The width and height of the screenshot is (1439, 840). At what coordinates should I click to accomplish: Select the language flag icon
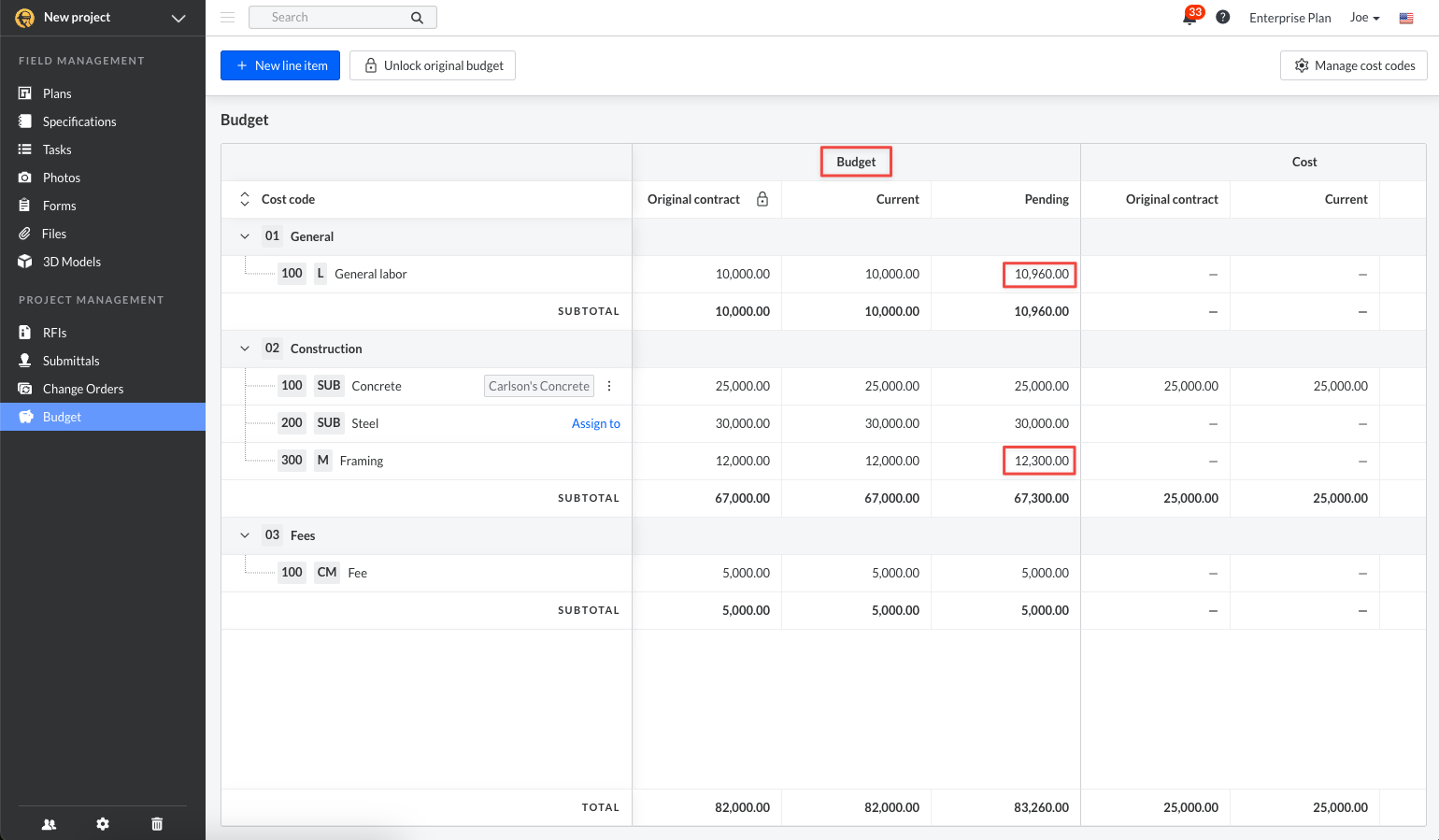coord(1405,18)
